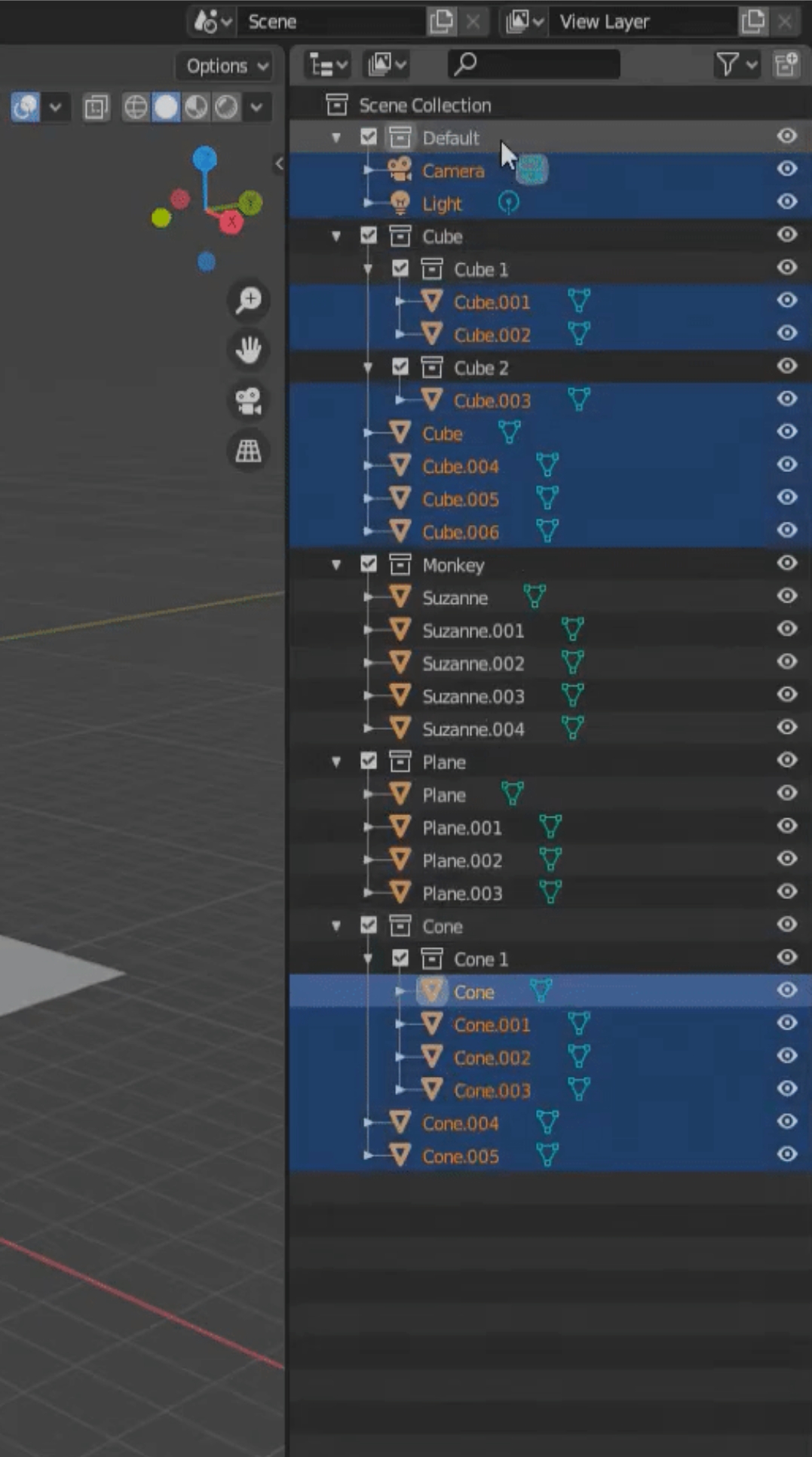Click the outliner search field
Viewport: 812px width, 1457px height.
tap(535, 64)
